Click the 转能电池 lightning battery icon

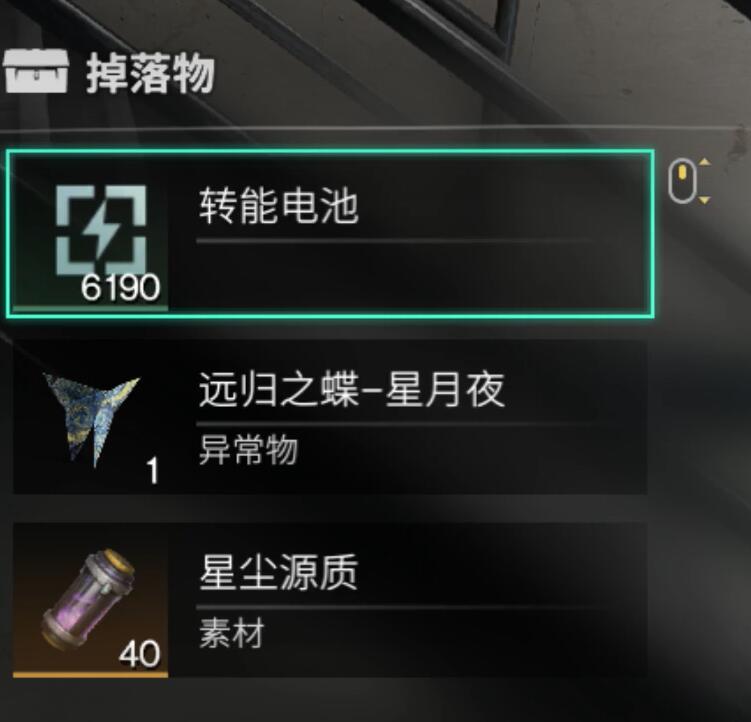pyautogui.click(x=101, y=230)
